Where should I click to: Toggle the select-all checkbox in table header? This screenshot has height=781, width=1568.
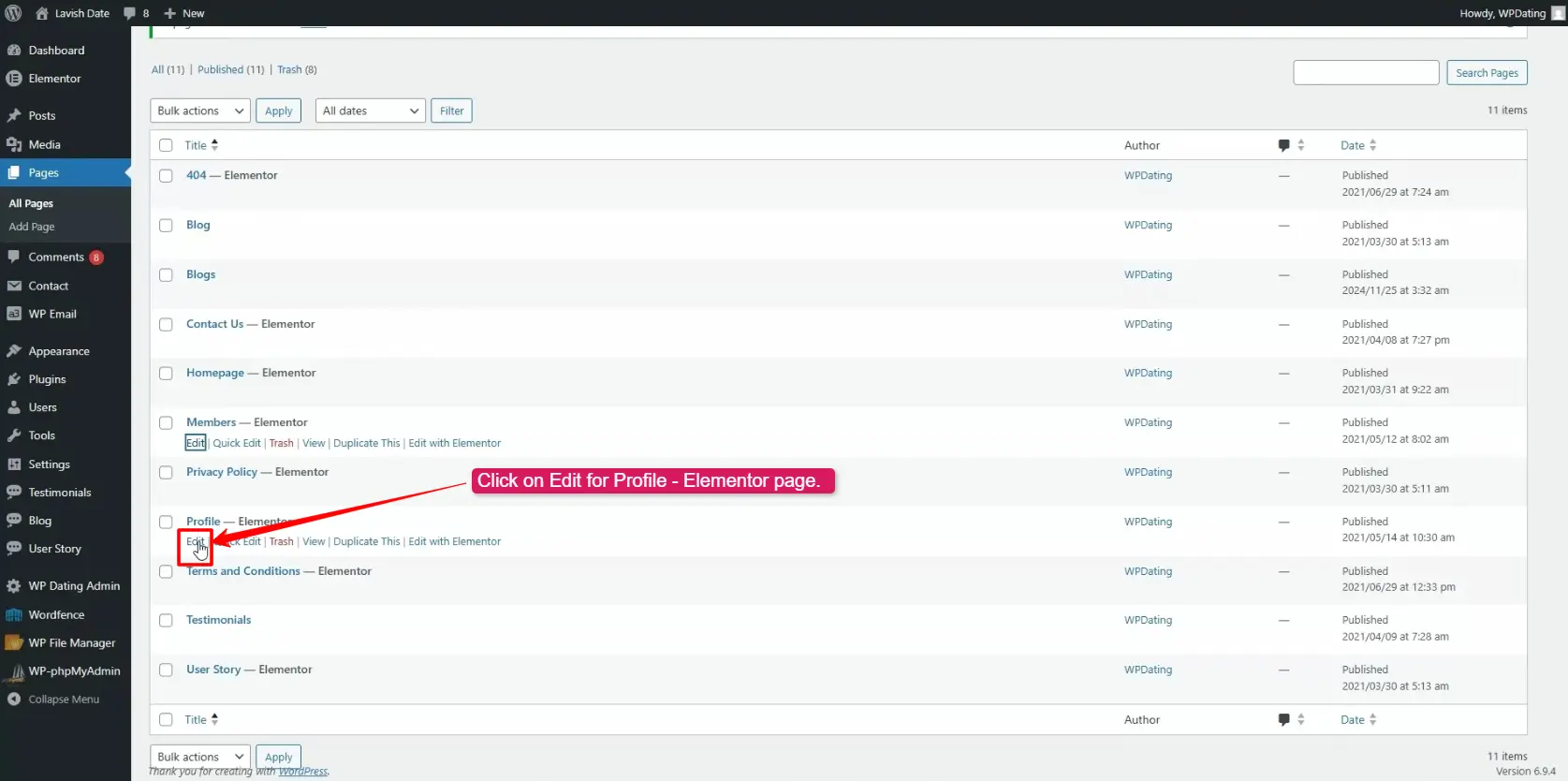[x=166, y=145]
